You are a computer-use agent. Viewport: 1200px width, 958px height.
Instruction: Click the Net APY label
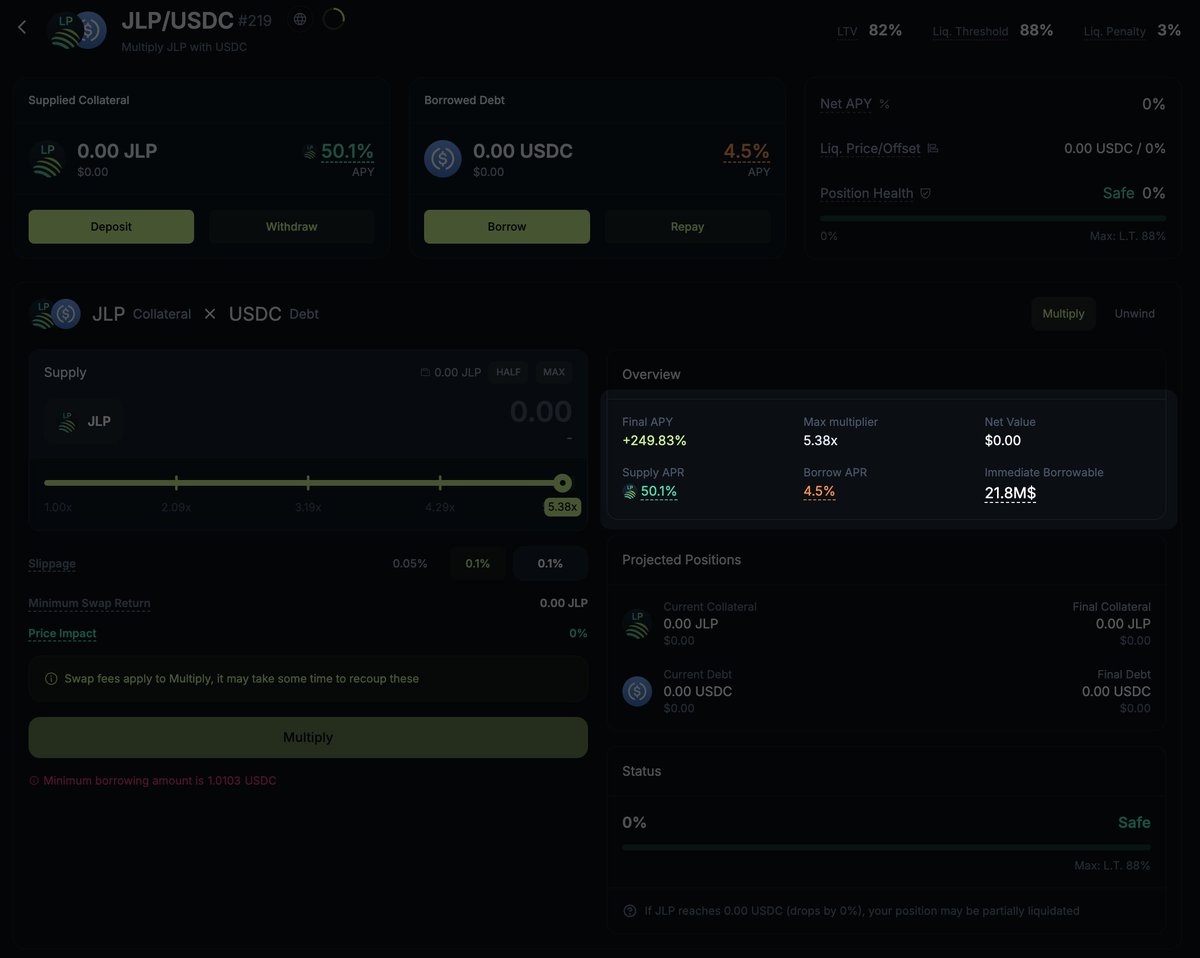[x=846, y=104]
